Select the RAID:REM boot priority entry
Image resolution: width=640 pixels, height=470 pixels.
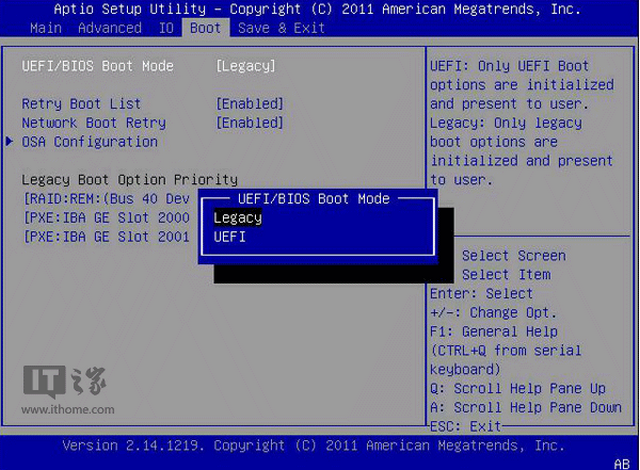click(x=106, y=198)
